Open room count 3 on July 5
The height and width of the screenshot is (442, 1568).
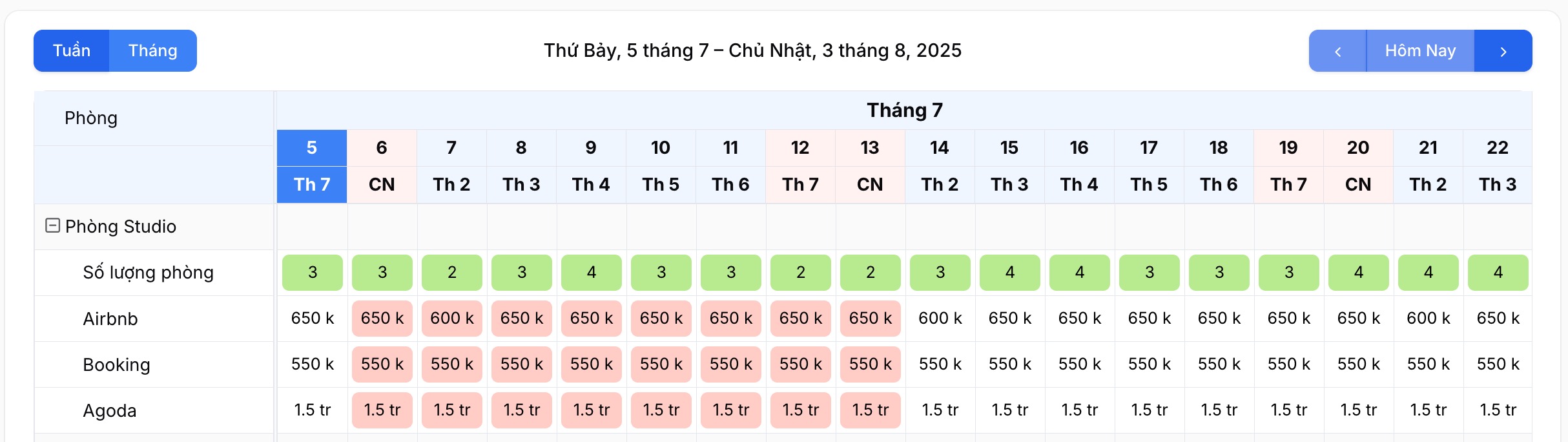pos(313,273)
